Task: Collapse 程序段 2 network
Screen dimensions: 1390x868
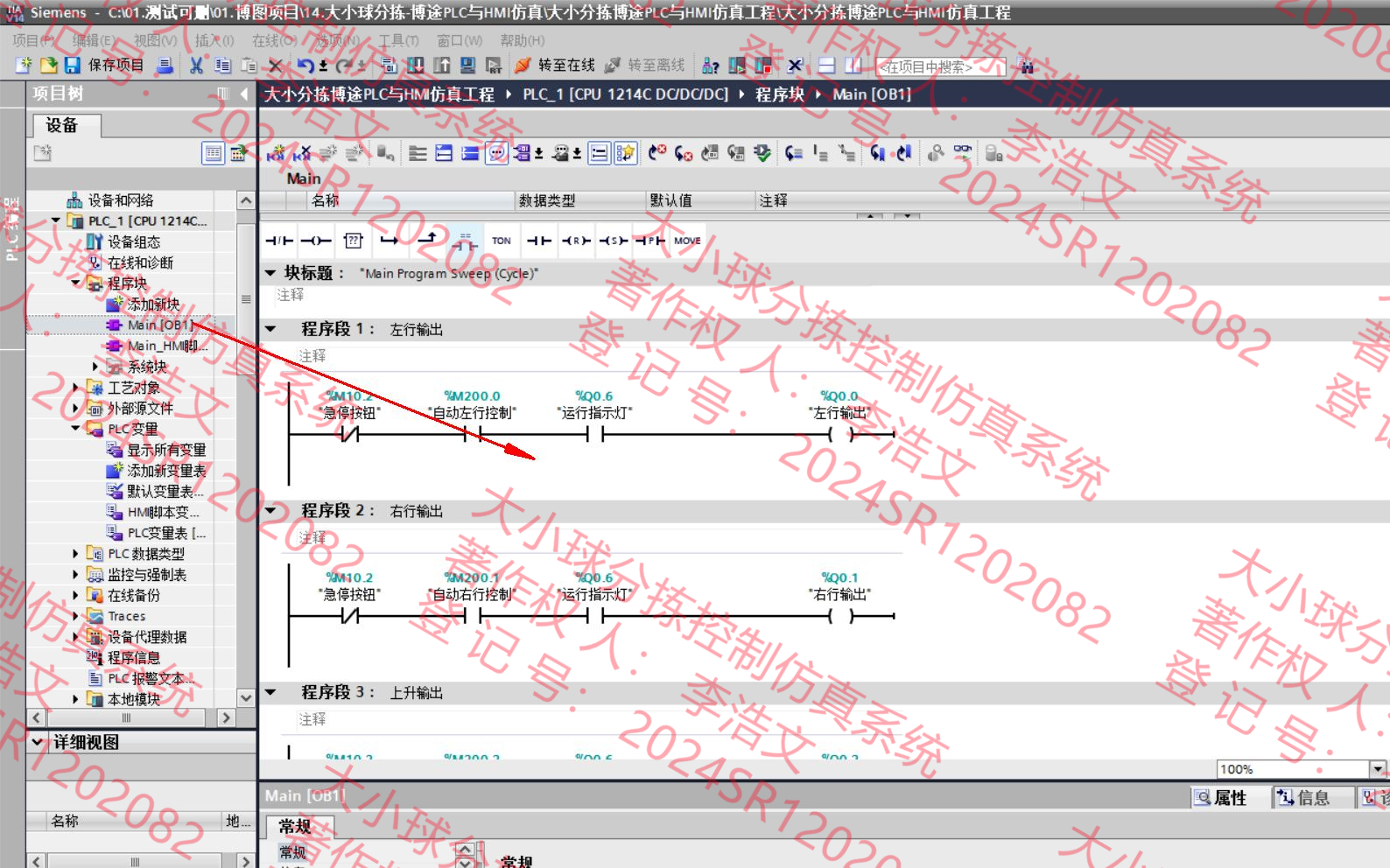Action: click(270, 510)
